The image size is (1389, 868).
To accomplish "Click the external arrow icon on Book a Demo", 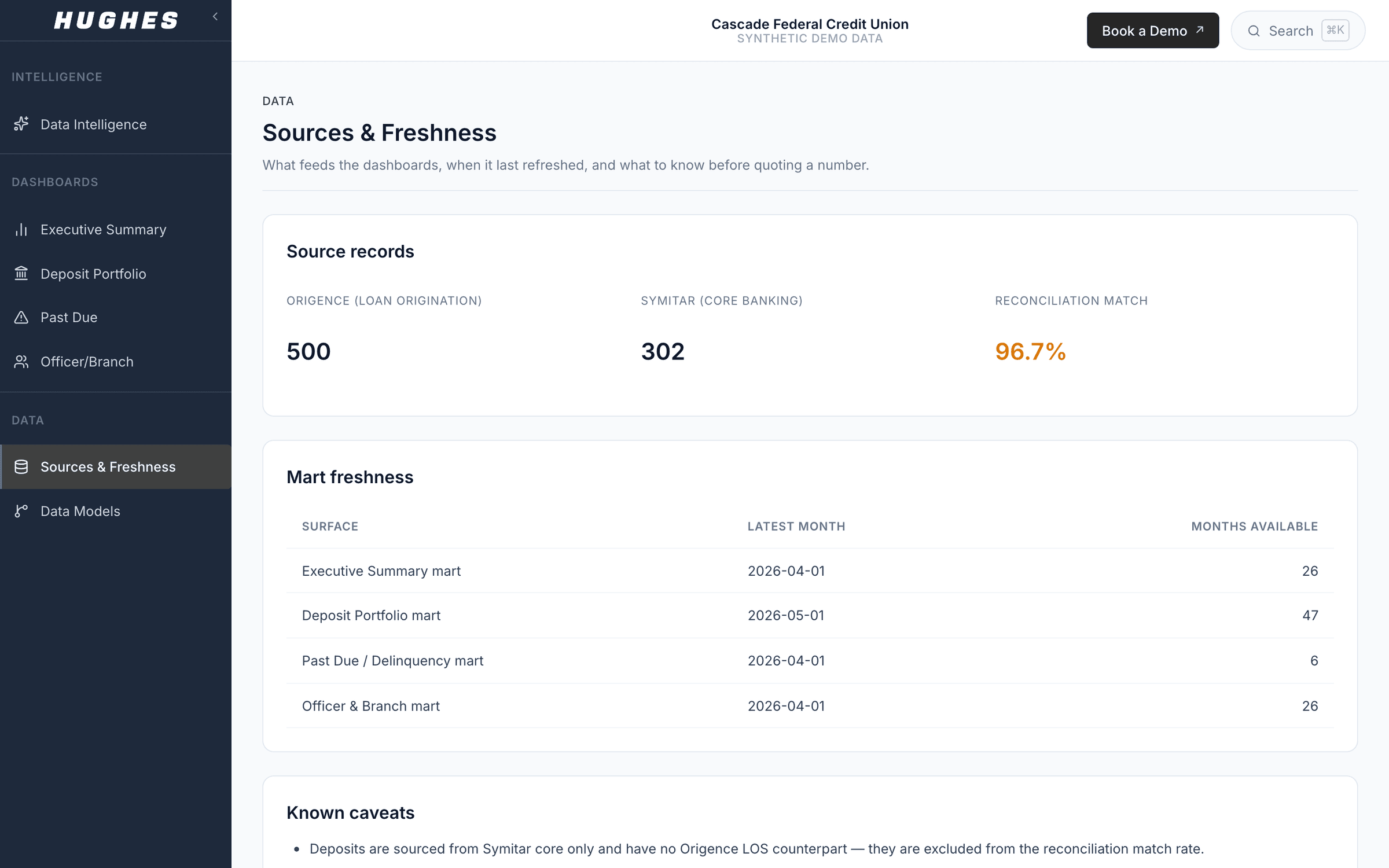I will point(1200,30).
